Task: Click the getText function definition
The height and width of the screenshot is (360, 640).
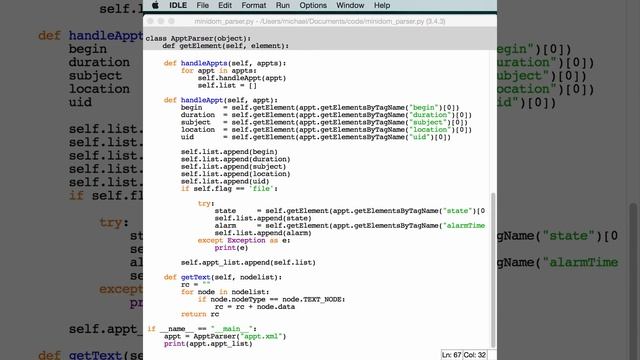Action: coord(223,277)
